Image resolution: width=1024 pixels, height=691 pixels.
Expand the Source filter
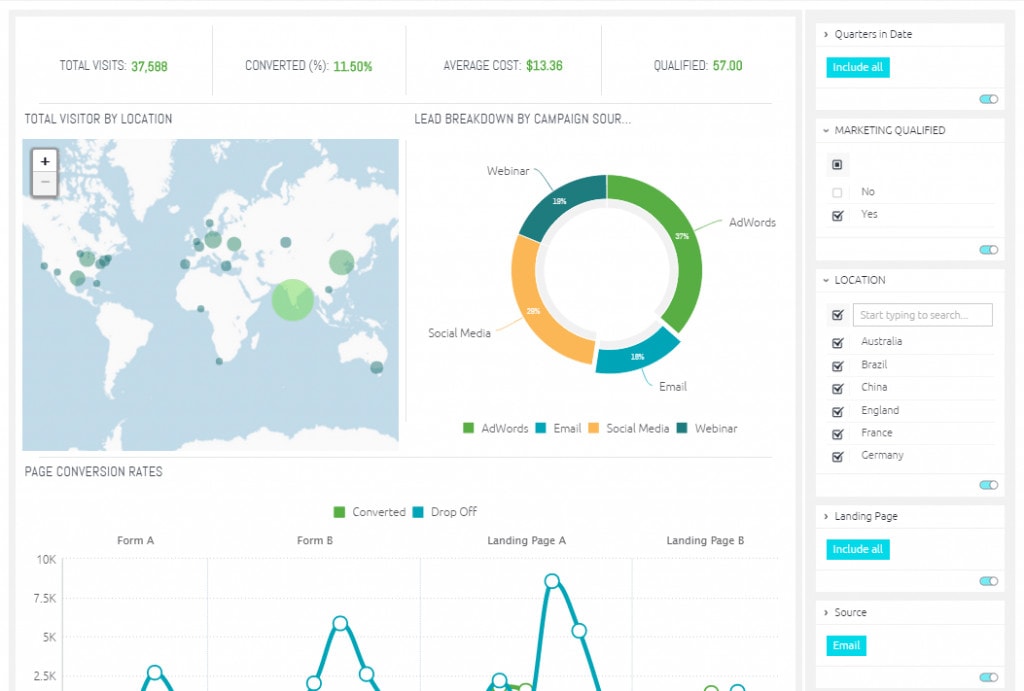826,613
